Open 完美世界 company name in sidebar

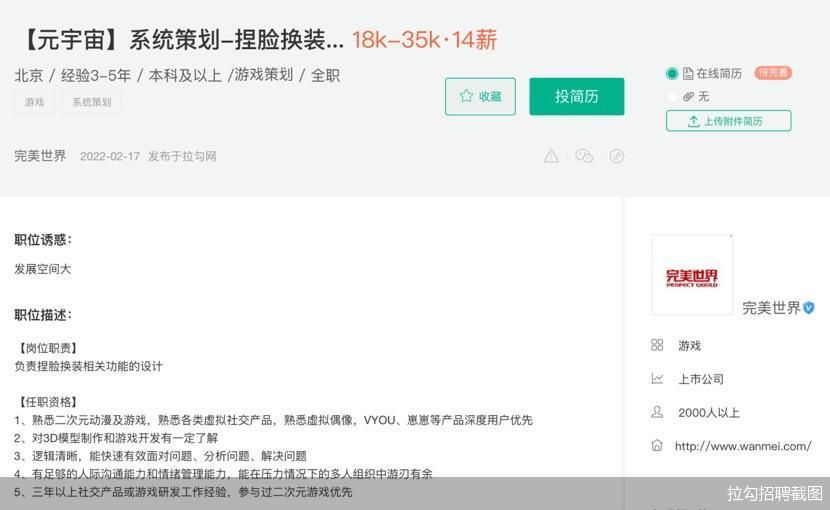click(x=771, y=308)
